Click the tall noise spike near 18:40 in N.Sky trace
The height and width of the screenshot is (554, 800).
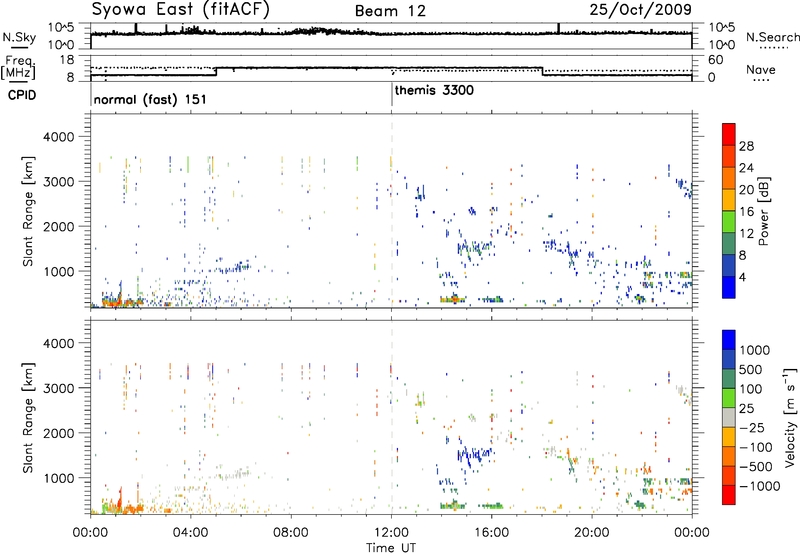(x=559, y=28)
